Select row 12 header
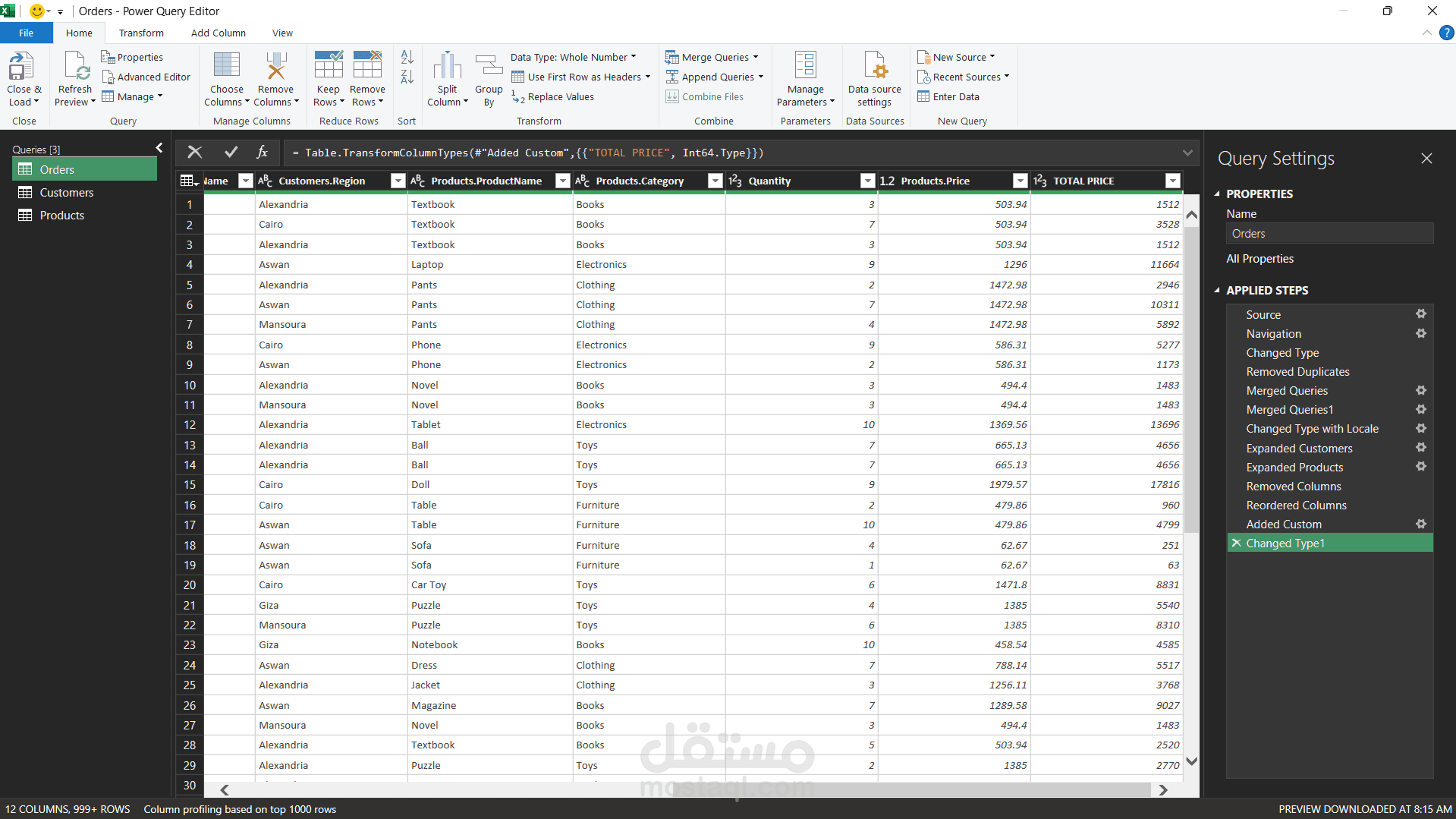This screenshot has width=1456, height=819. (x=190, y=425)
